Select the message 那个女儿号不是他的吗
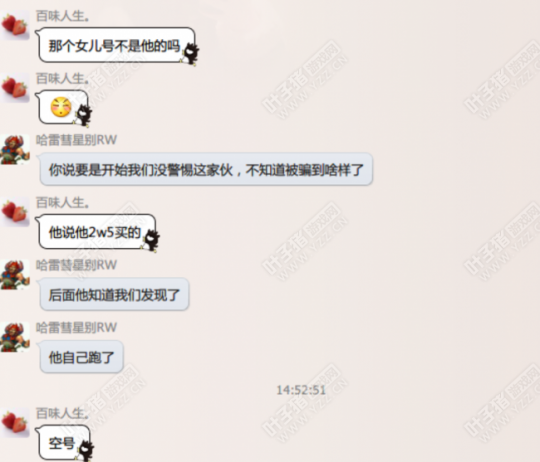The image size is (540, 462). point(114,46)
